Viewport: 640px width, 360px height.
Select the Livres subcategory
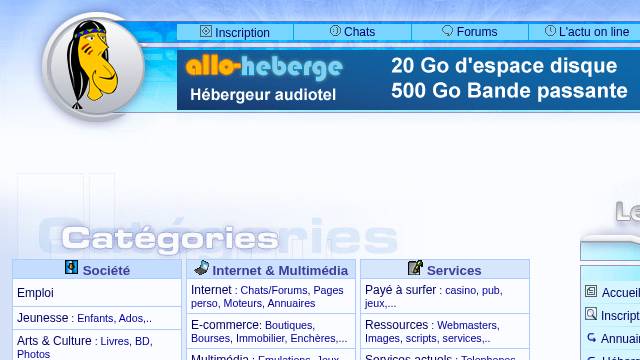(x=115, y=341)
